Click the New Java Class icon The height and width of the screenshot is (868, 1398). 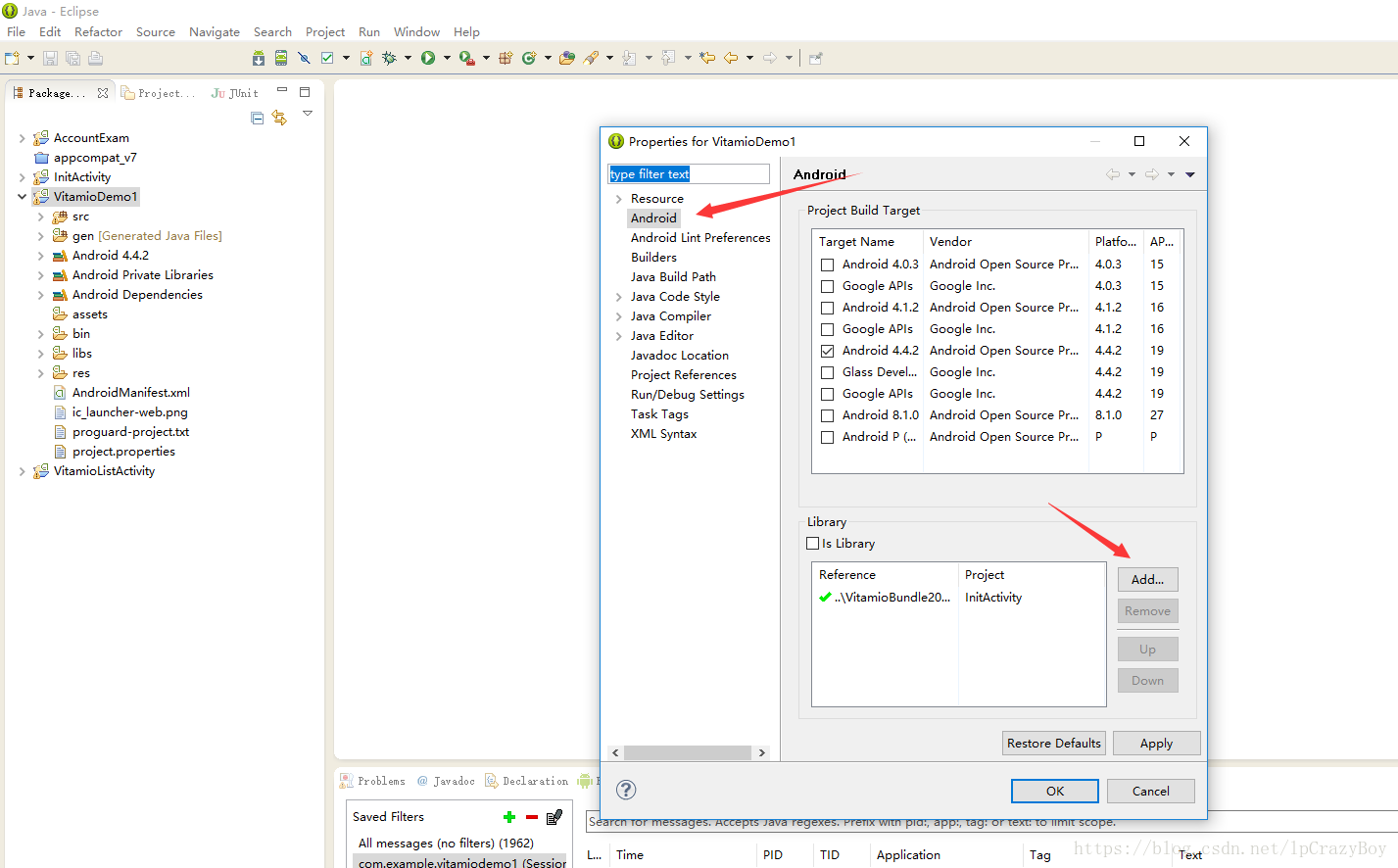click(529, 58)
